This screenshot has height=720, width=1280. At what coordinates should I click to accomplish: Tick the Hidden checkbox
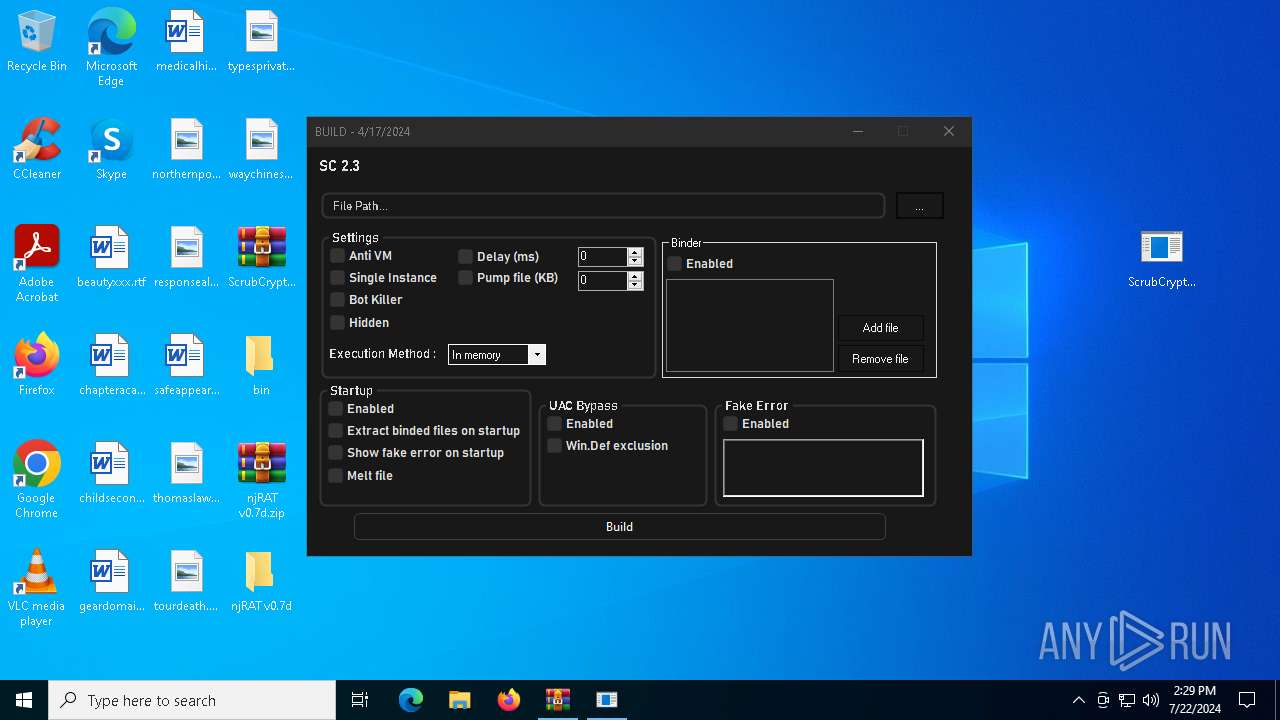pos(337,323)
